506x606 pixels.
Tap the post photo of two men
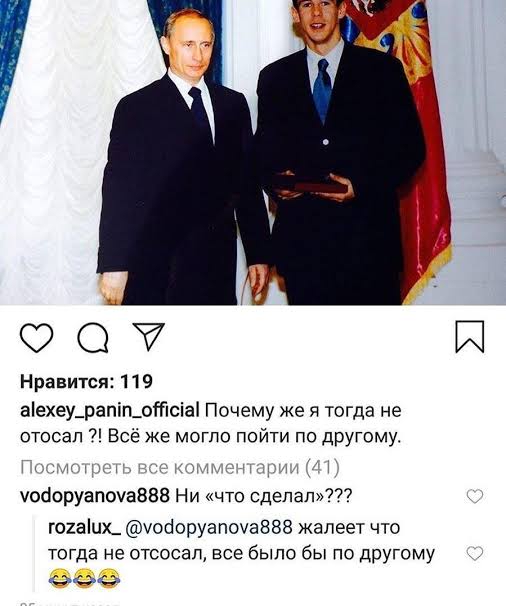coord(253,152)
